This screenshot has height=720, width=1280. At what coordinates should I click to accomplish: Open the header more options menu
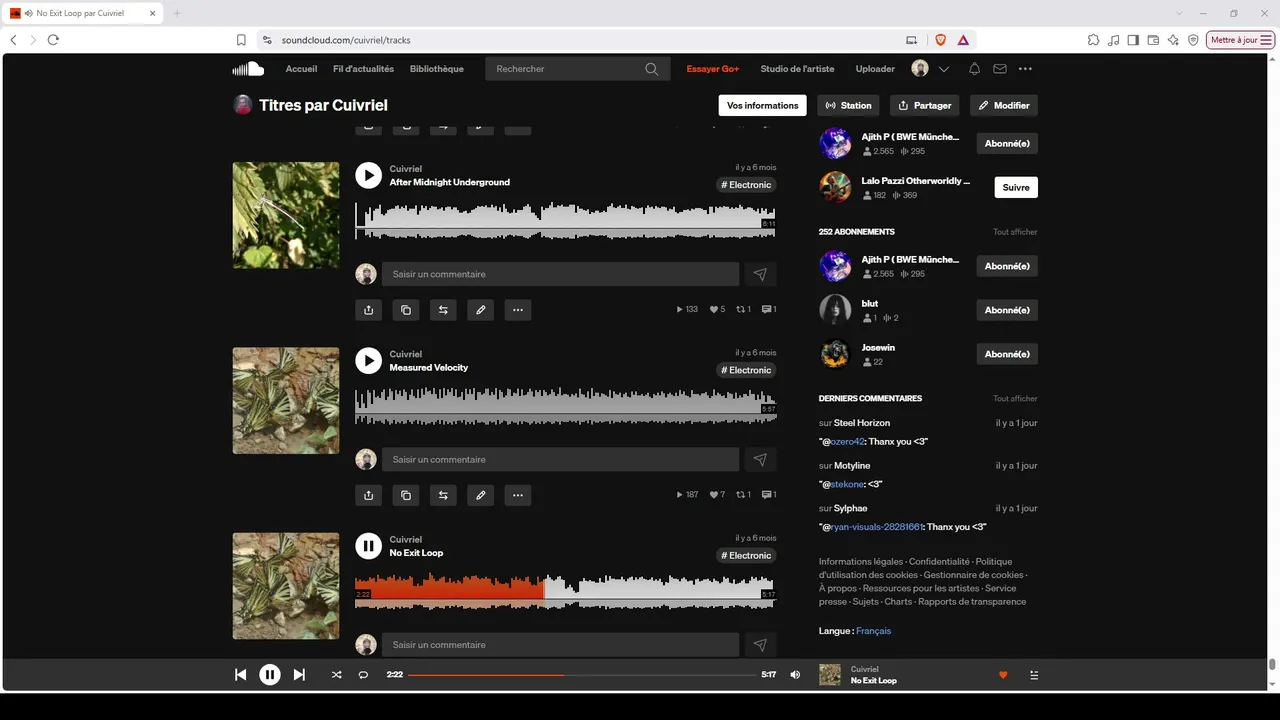[x=1025, y=69]
